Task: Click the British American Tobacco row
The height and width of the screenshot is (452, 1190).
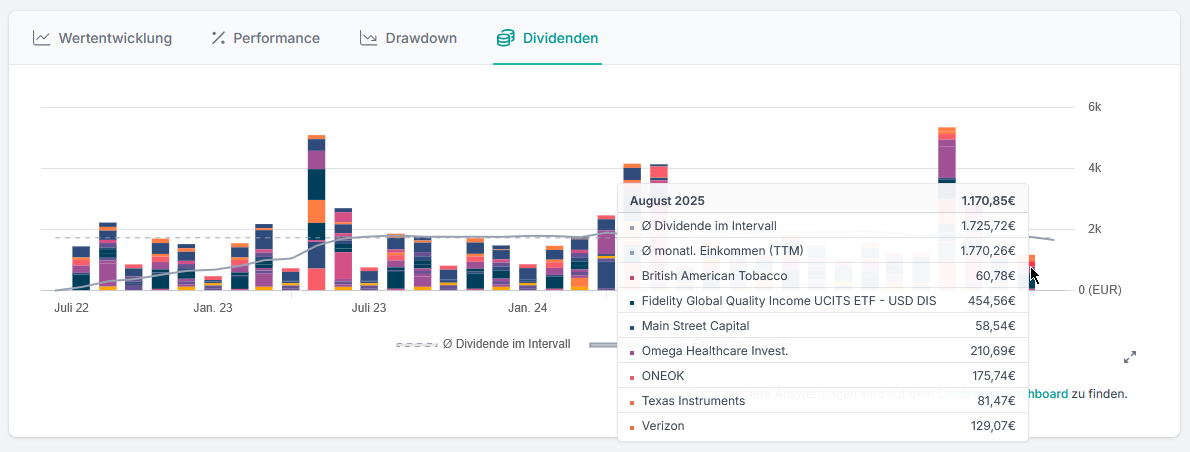Action: 822,276
